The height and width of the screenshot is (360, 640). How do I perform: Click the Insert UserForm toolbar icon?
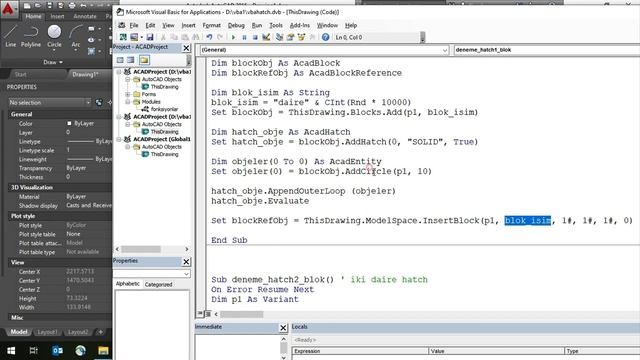click(134, 37)
